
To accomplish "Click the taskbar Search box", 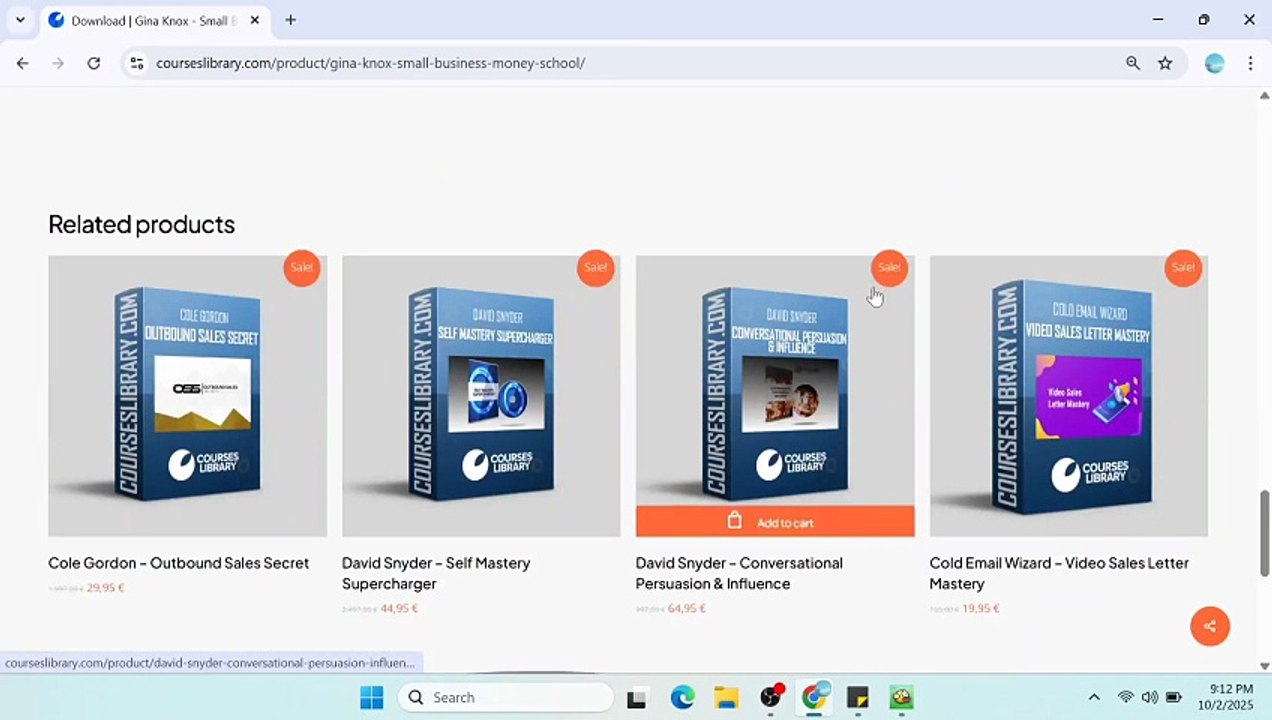I will tap(505, 697).
